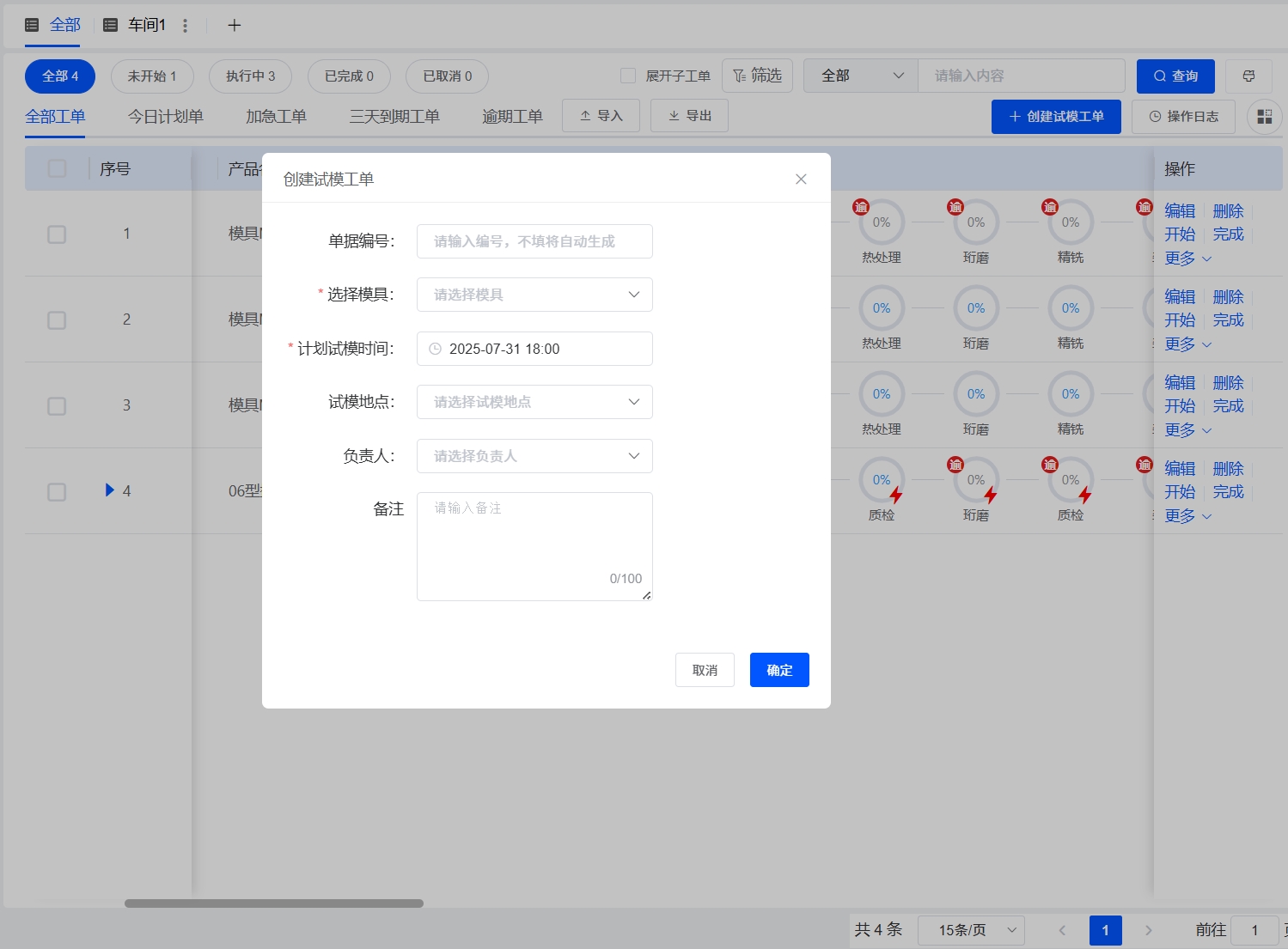Click the 导入 button

(x=601, y=116)
